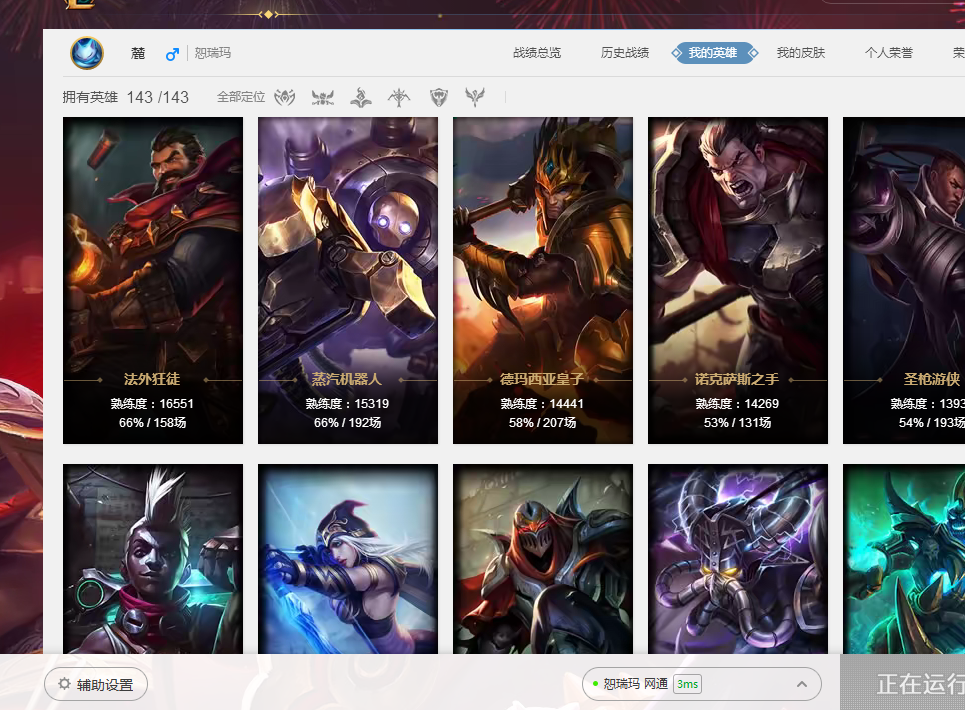The image size is (965, 710).
Task: Click the 拥有英雄 143 /143 count
Action: coord(126,97)
